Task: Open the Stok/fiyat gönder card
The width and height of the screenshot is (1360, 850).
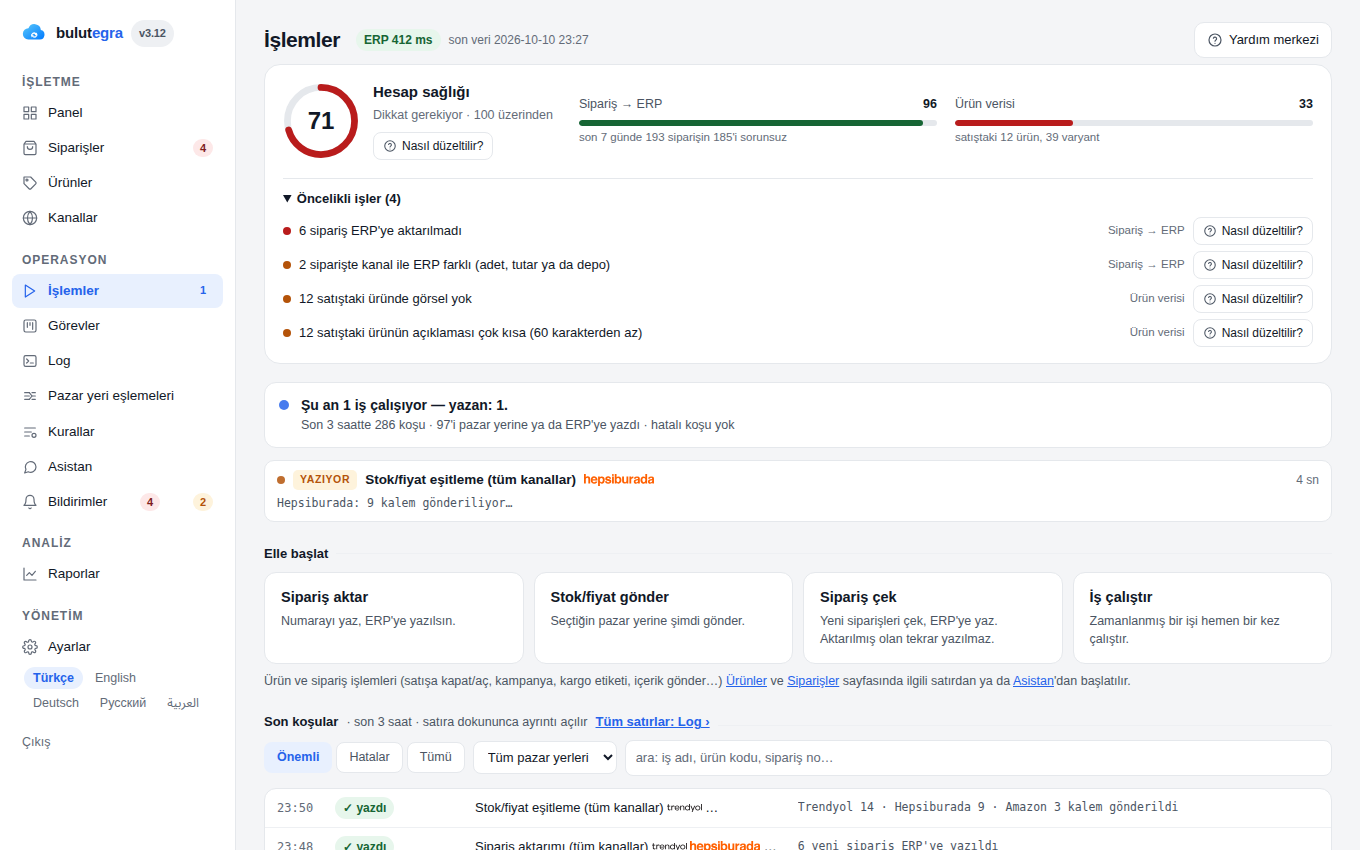Action: tap(663, 618)
